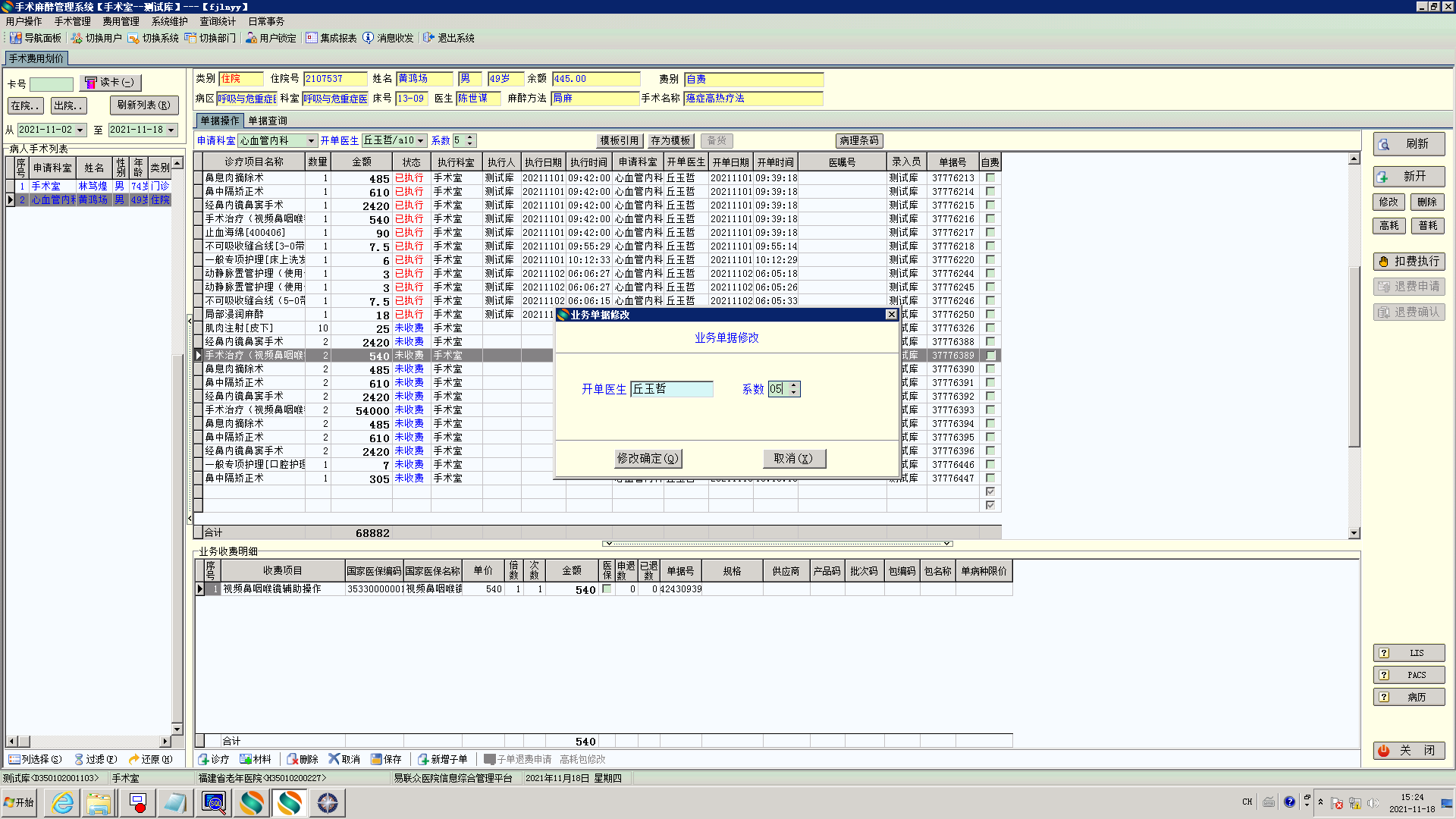Click the 退出系统 toolbar icon

point(429,38)
